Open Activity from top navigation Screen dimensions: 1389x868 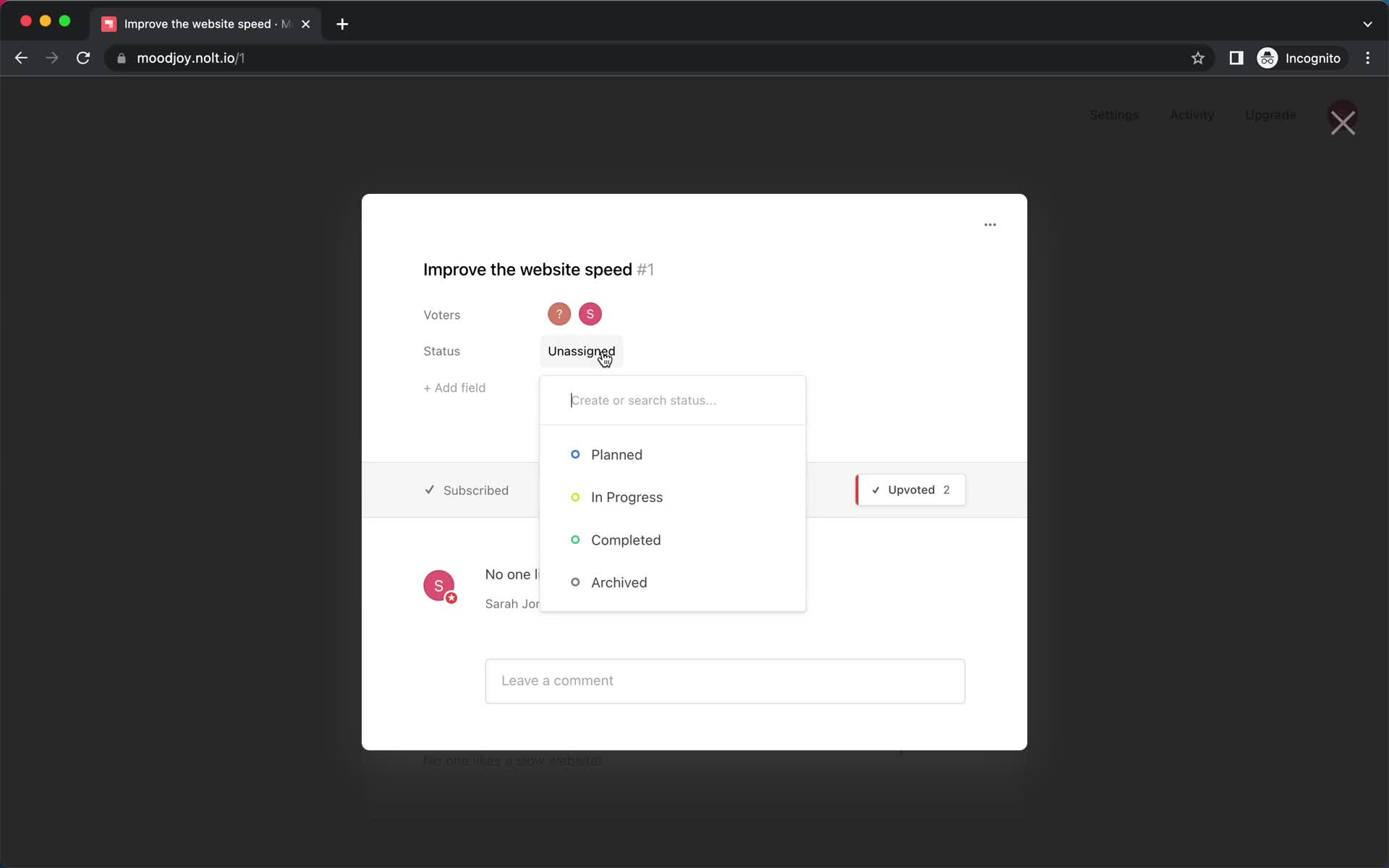pos(1192,114)
